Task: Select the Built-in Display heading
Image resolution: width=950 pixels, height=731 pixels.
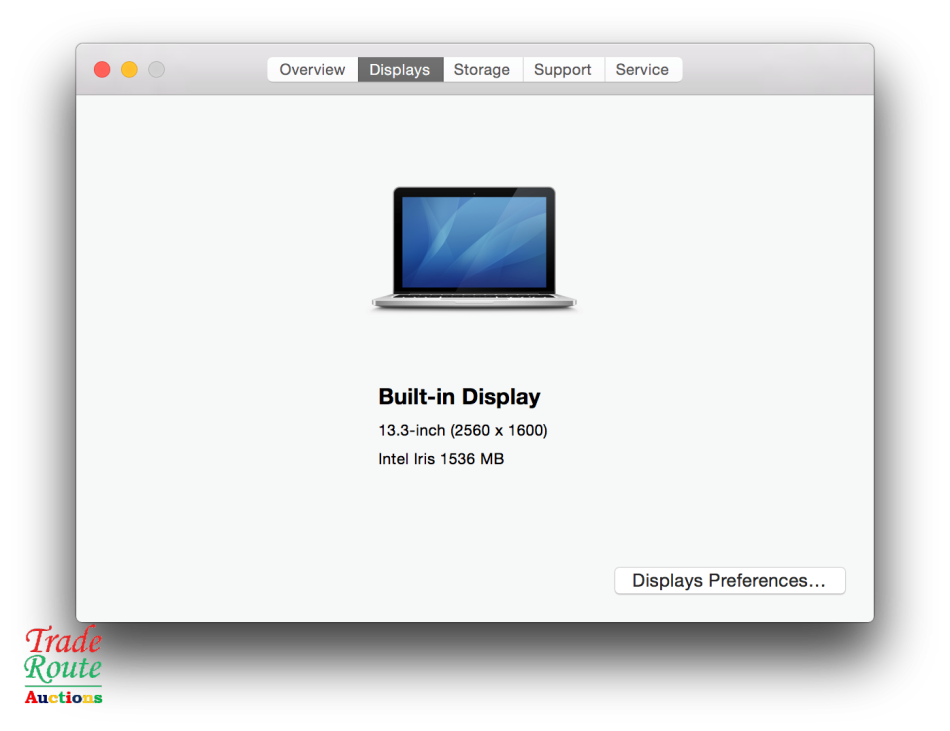Action: pyautogui.click(x=459, y=397)
